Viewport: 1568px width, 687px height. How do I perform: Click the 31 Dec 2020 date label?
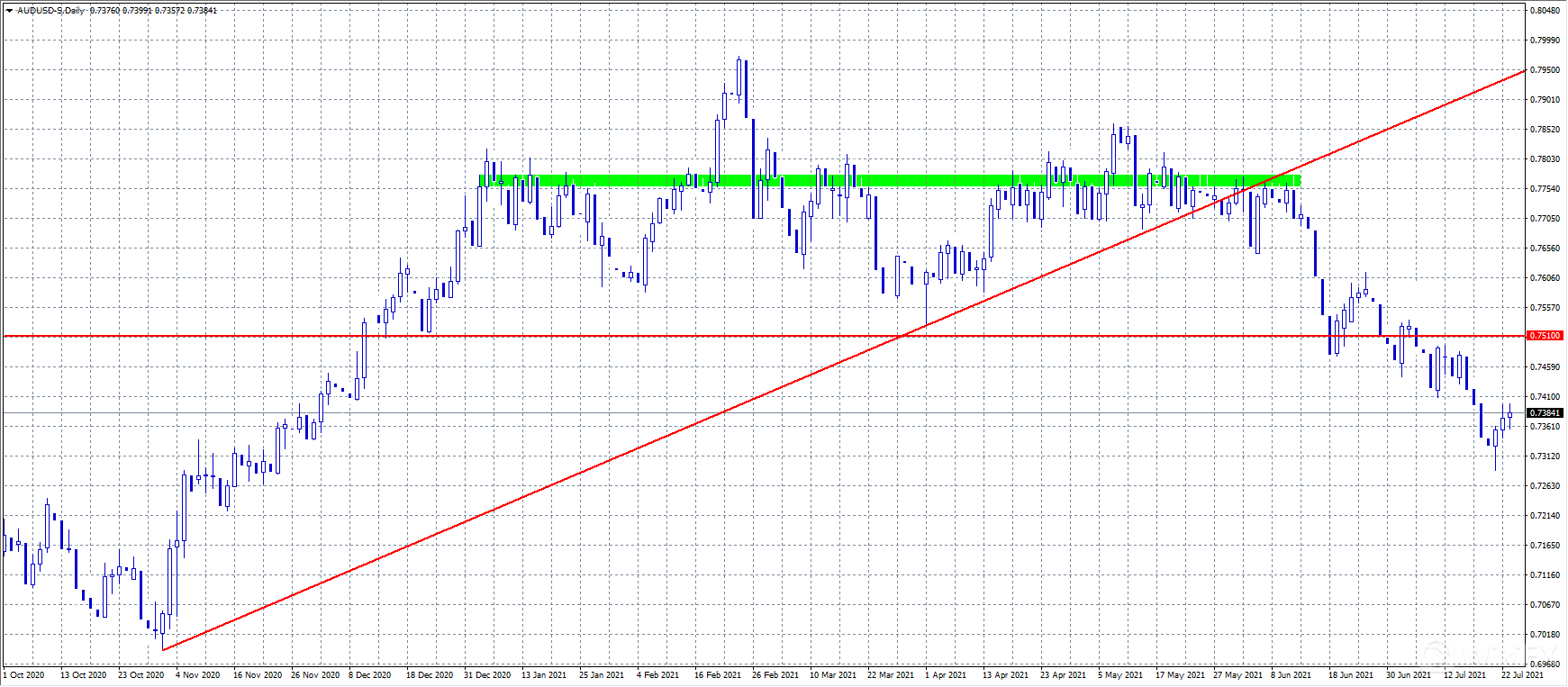tap(486, 674)
